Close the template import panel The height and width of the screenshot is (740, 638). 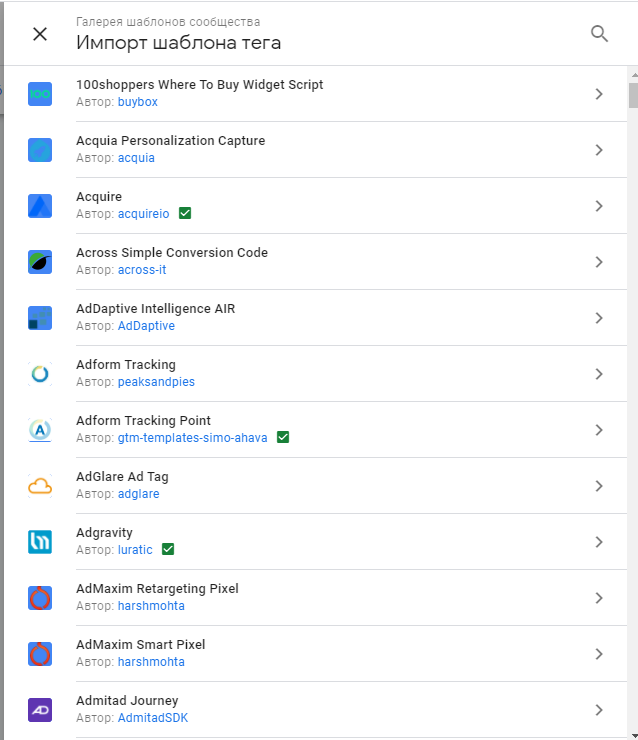tap(40, 34)
